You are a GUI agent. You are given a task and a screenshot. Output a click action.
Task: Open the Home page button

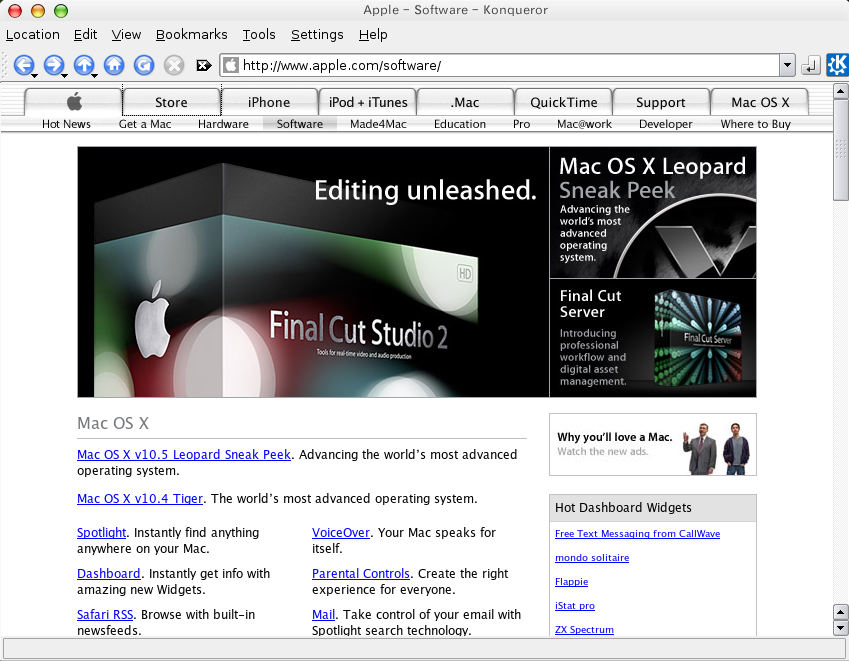pyautogui.click(x=114, y=66)
